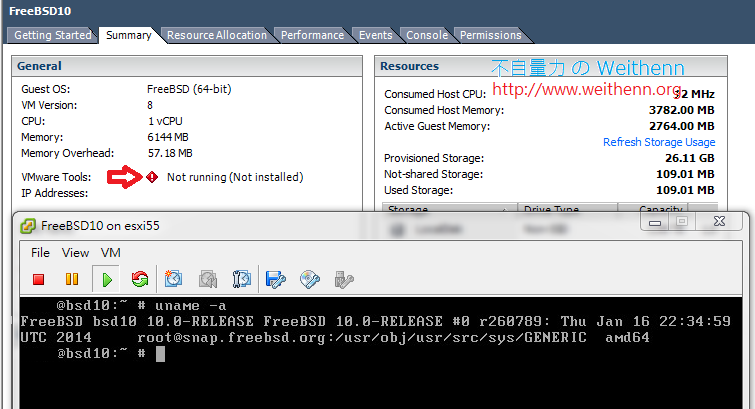Switch to the Performance tab

(x=312, y=35)
